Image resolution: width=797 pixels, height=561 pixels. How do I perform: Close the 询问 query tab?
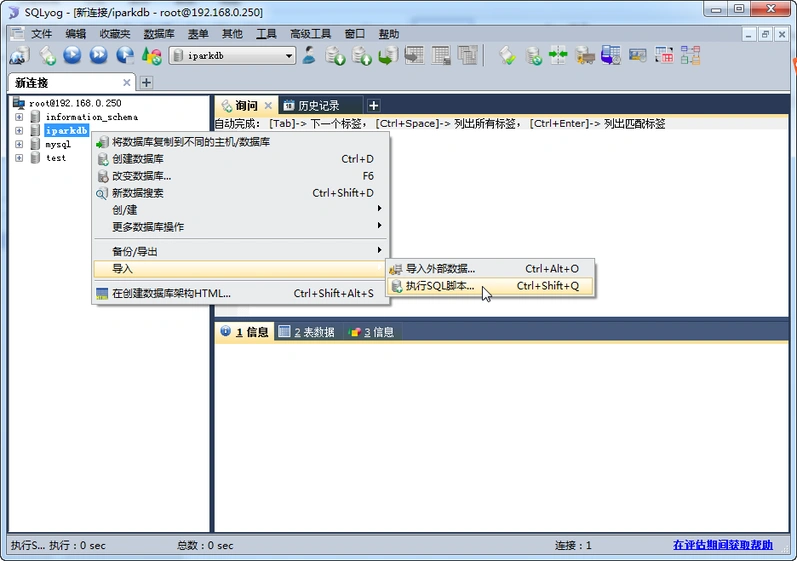click(x=268, y=106)
